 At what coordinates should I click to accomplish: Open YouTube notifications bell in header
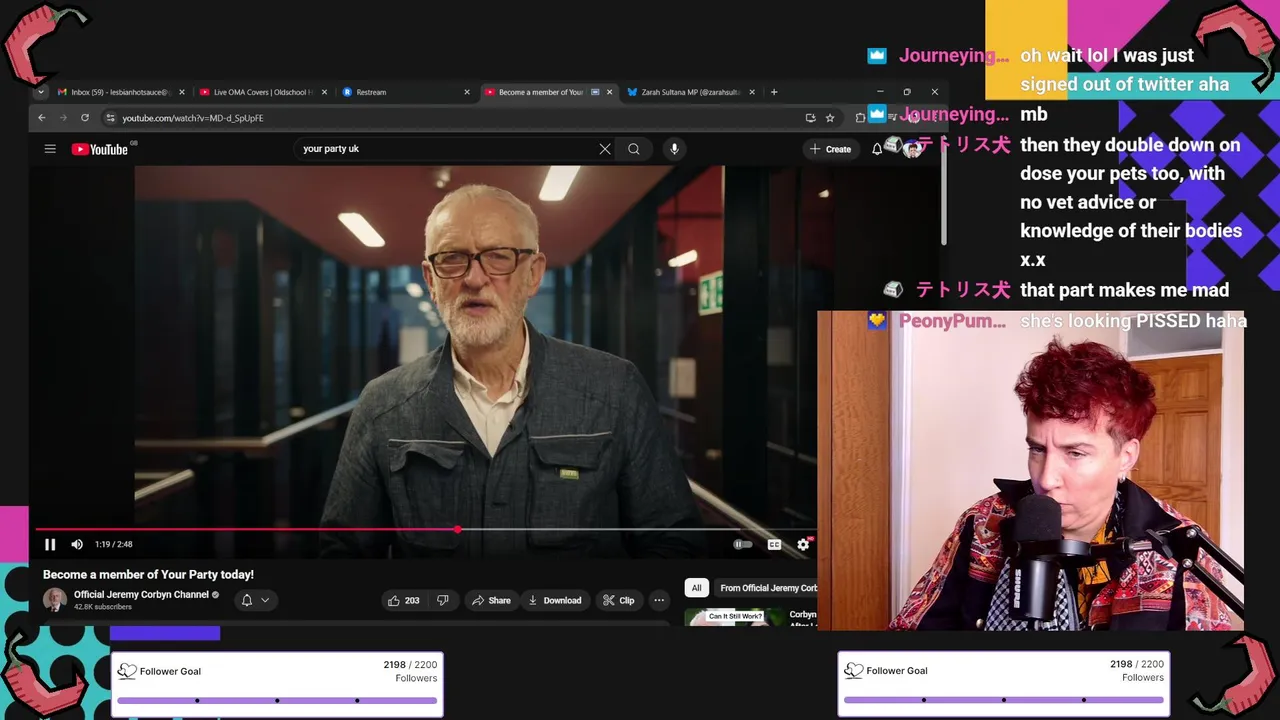[877, 149]
